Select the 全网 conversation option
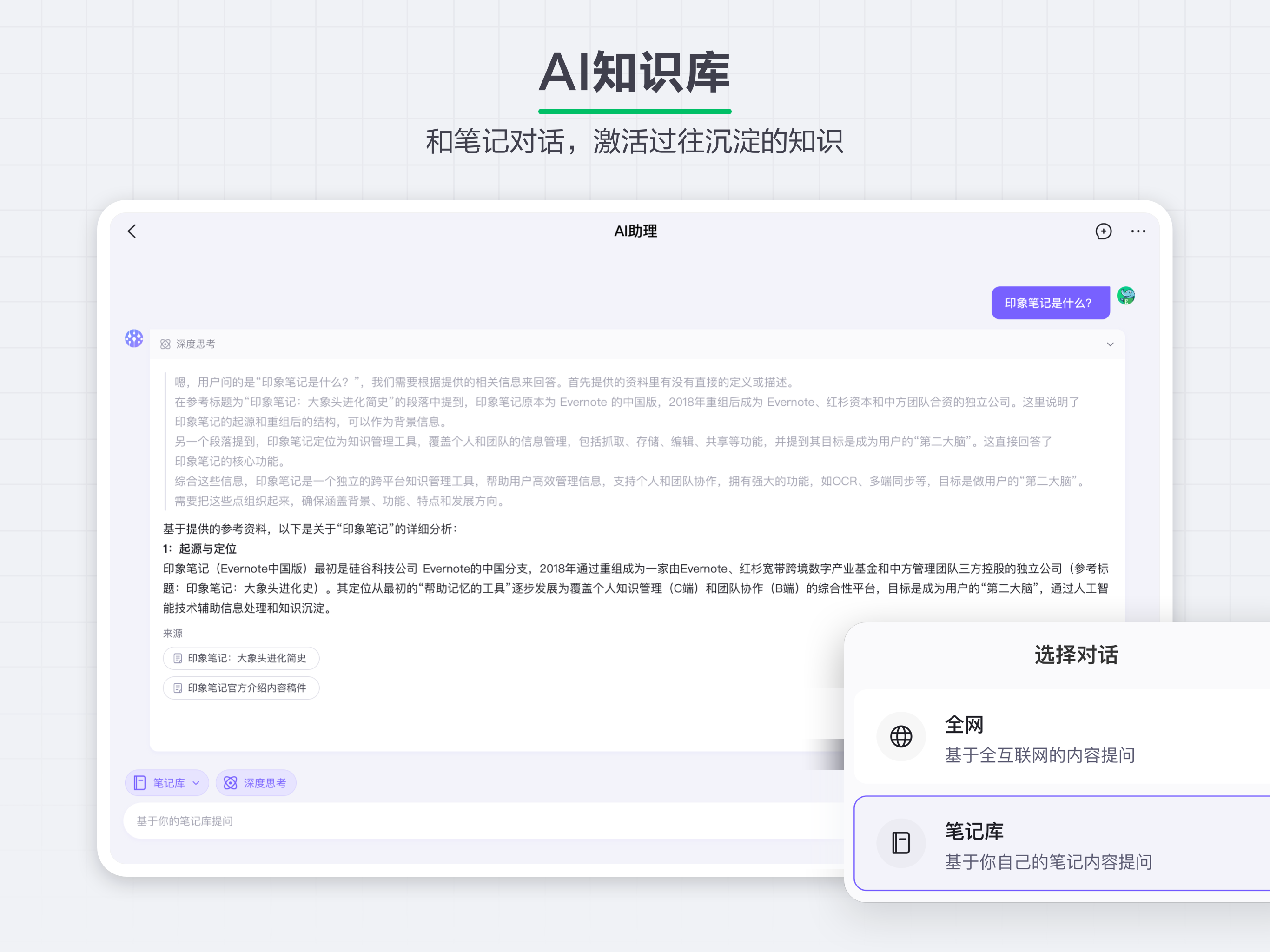The image size is (1270, 952). tap(1062, 737)
